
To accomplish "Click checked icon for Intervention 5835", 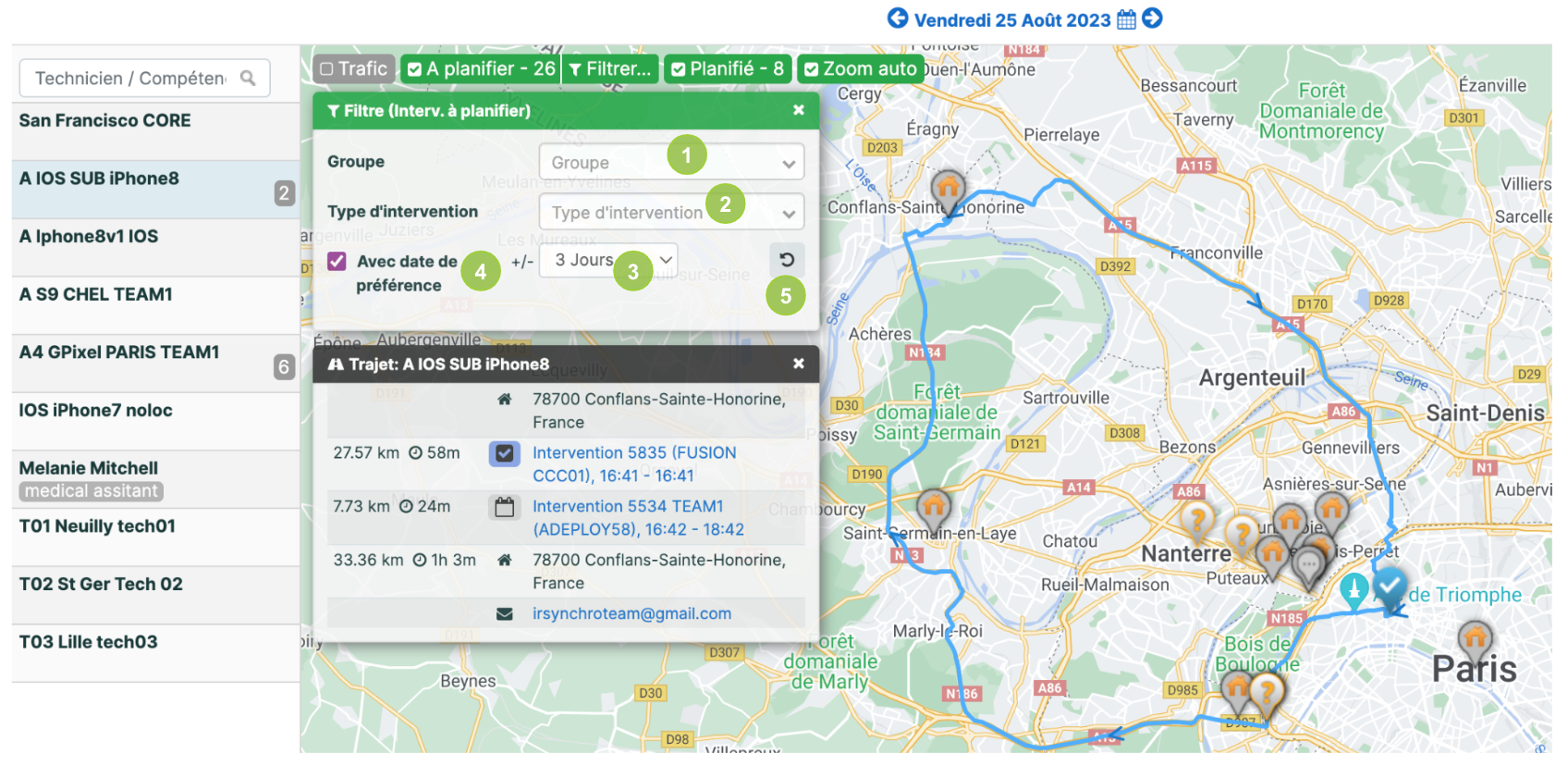I will 504,453.
